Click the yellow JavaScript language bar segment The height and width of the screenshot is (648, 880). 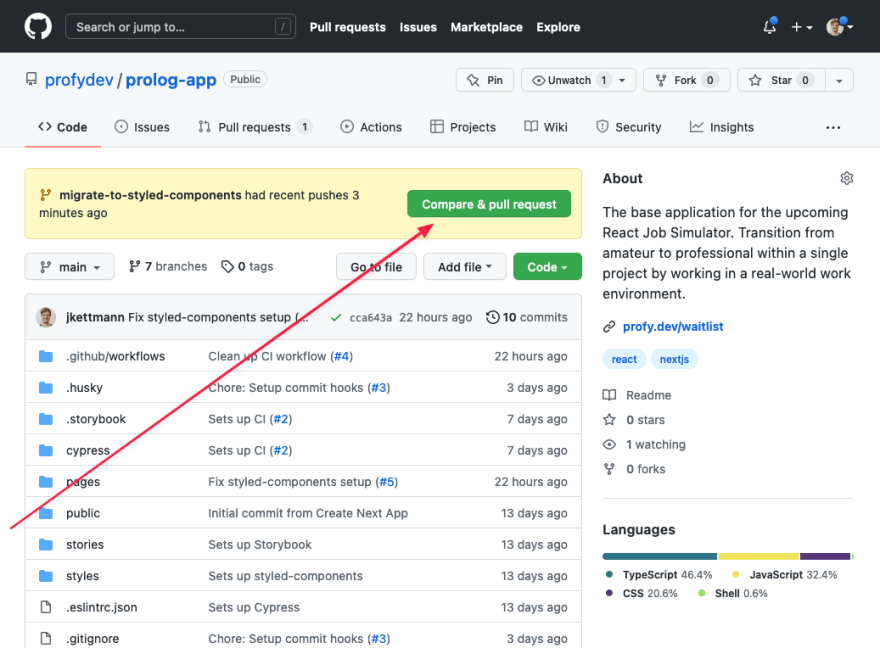click(758, 557)
